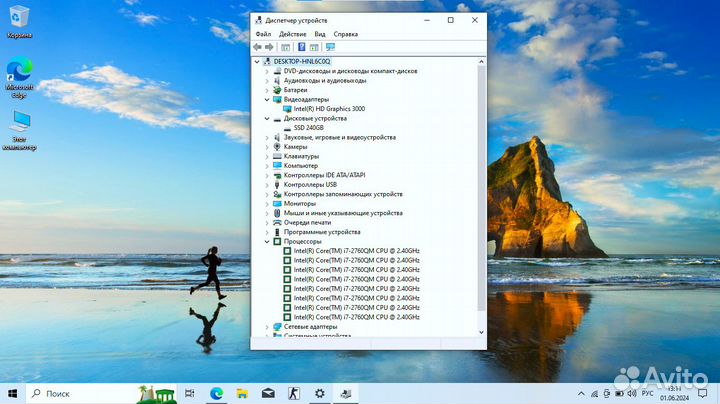Open the notification center icon
This screenshot has height=404, width=720.
tap(702, 394)
